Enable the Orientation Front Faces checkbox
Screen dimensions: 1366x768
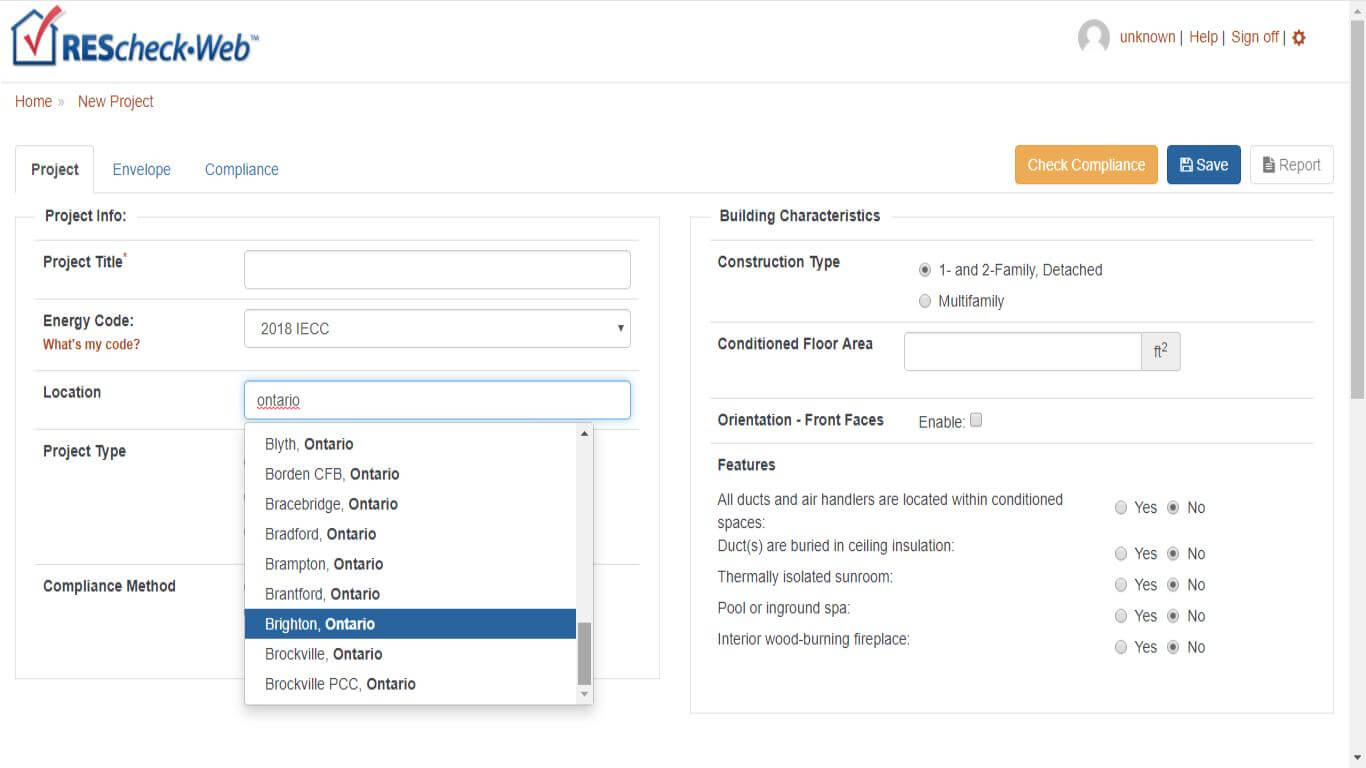coord(976,420)
